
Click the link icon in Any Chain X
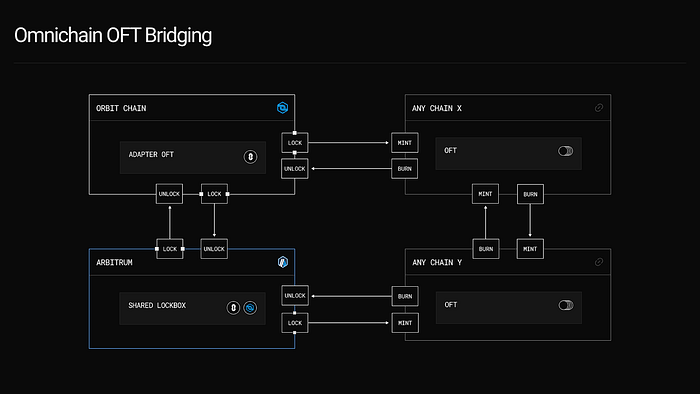599,108
